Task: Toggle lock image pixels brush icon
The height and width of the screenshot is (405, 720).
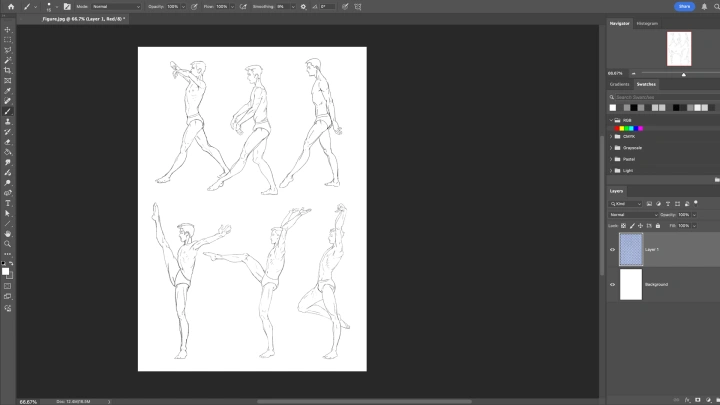Action: point(632,225)
